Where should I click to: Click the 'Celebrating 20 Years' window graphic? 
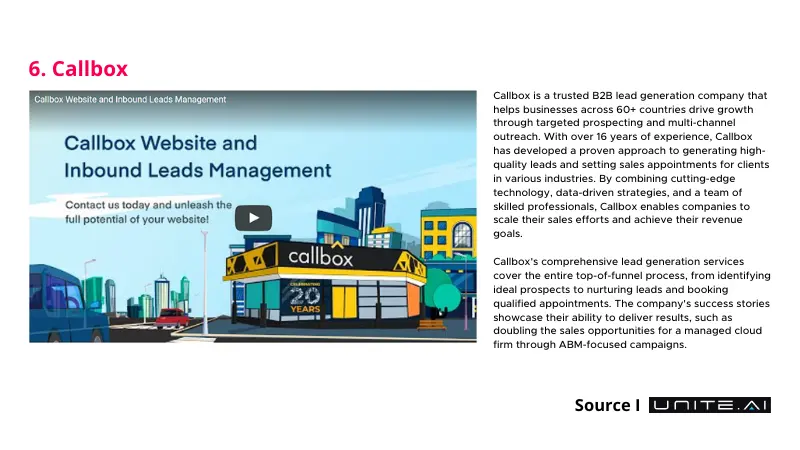pos(305,297)
